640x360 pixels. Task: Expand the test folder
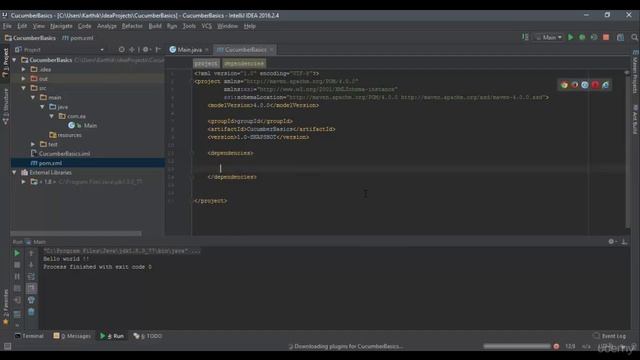point(33,144)
